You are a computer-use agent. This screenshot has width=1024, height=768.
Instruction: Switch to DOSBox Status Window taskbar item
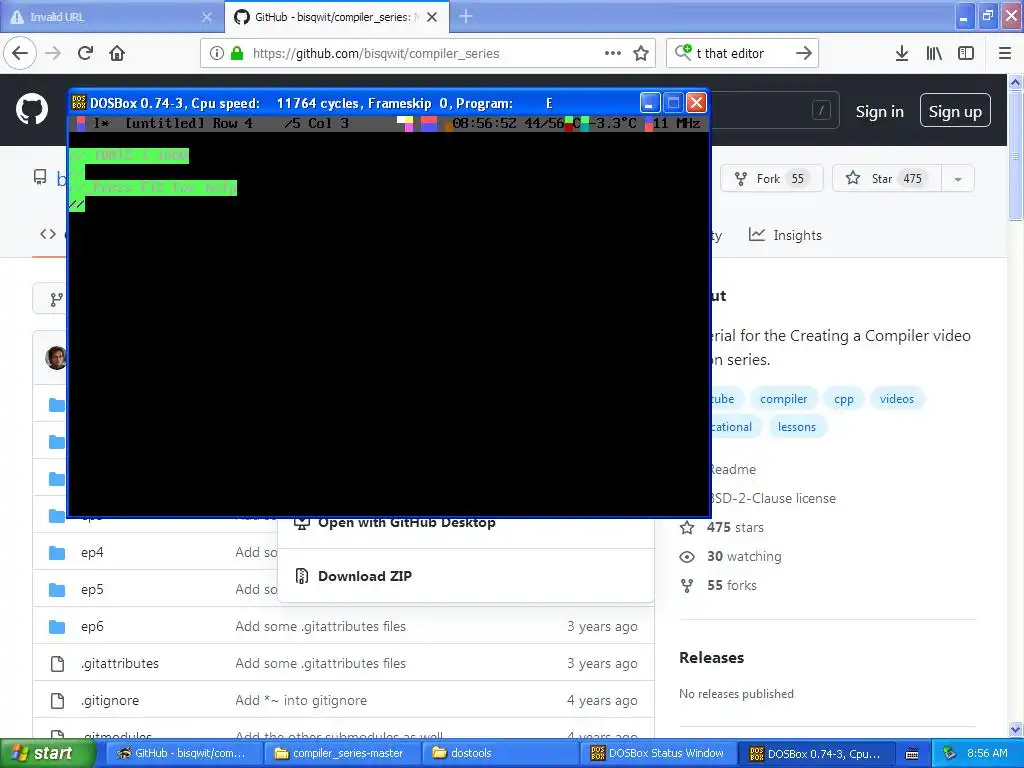tap(657, 753)
